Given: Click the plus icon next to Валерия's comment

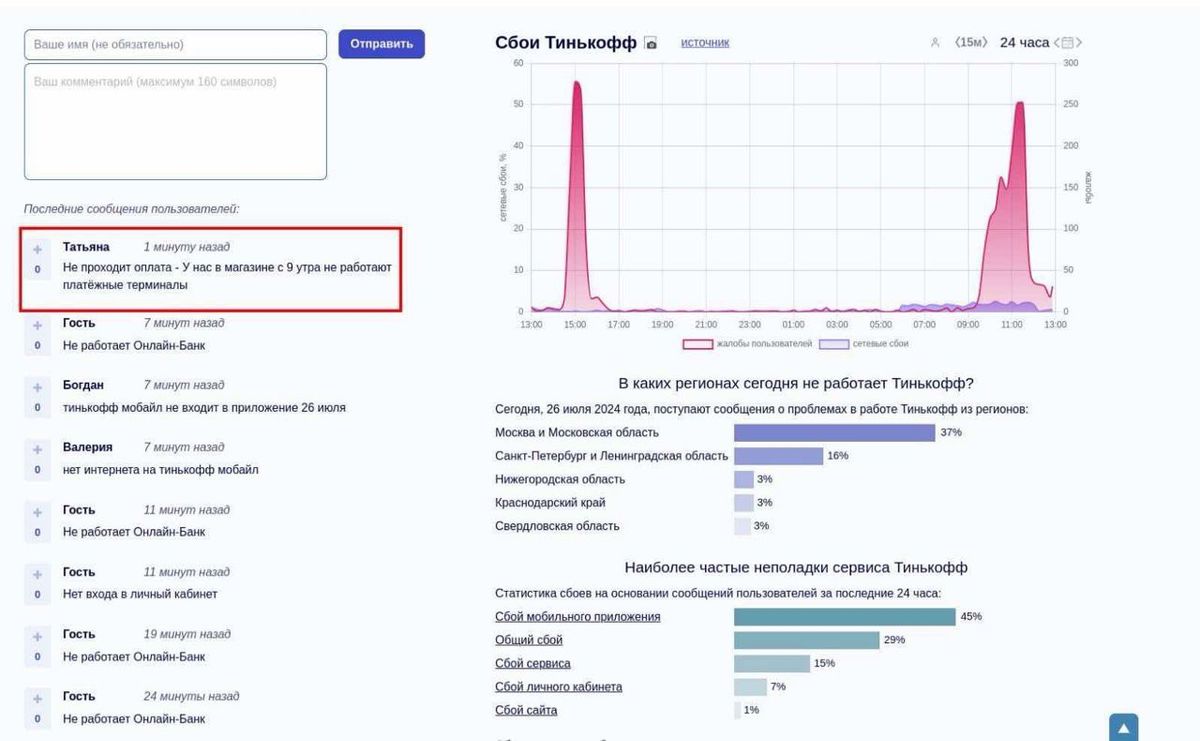Looking at the screenshot, I should click(x=38, y=449).
